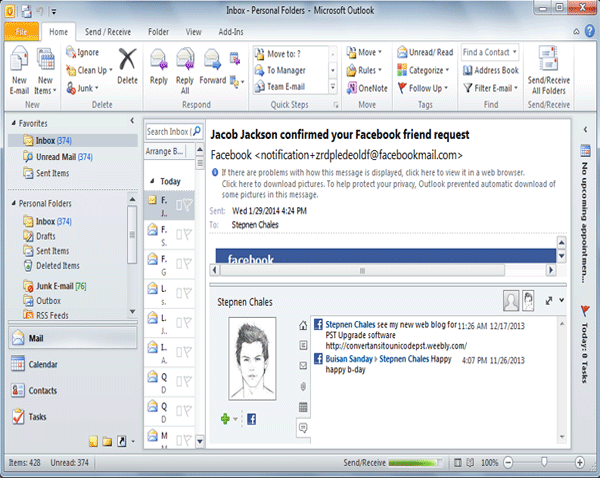Screen dimensions: 600x478
Task: Select the Home ribbon tab
Action: pyautogui.click(x=59, y=32)
